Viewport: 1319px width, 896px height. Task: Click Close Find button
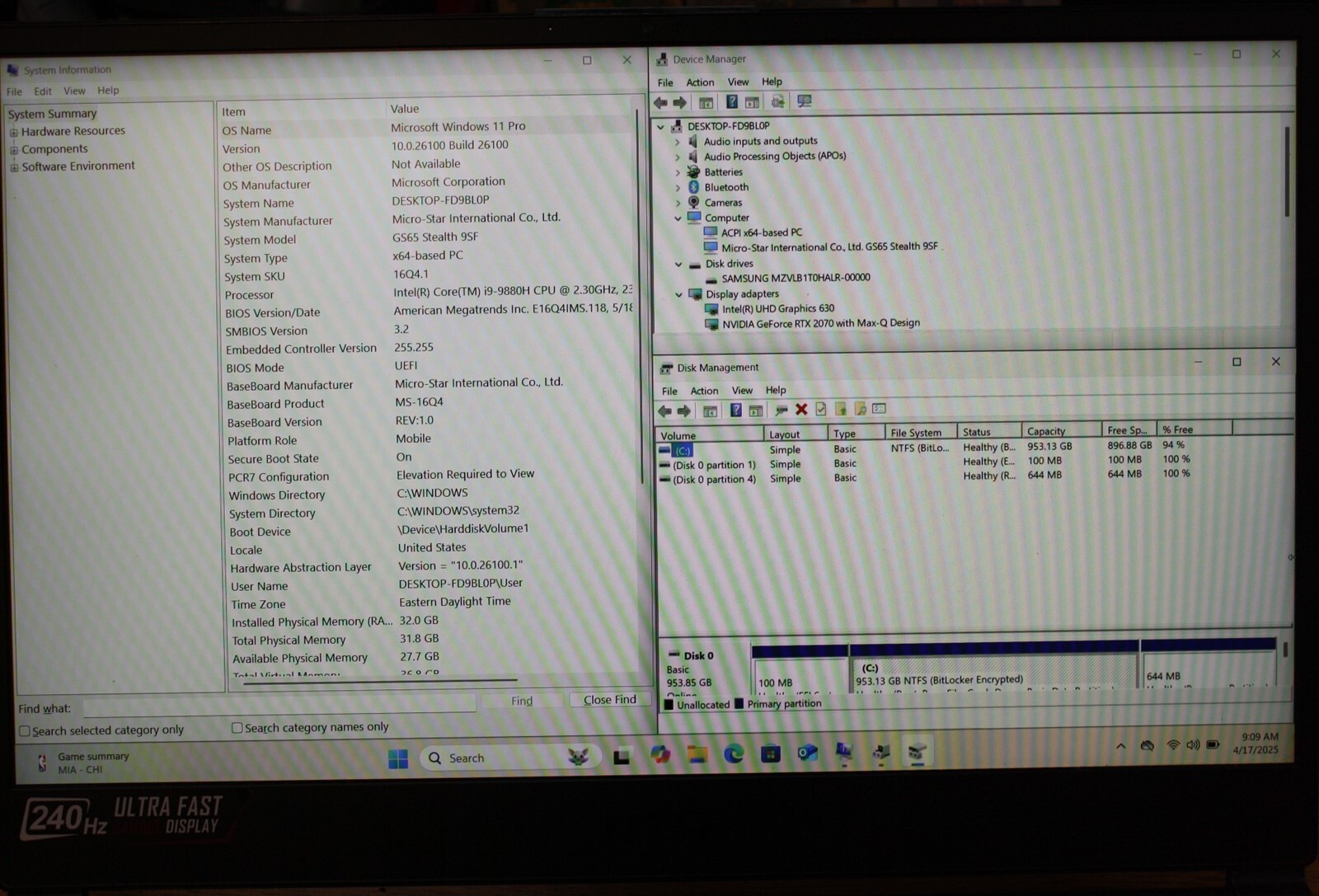(x=610, y=699)
